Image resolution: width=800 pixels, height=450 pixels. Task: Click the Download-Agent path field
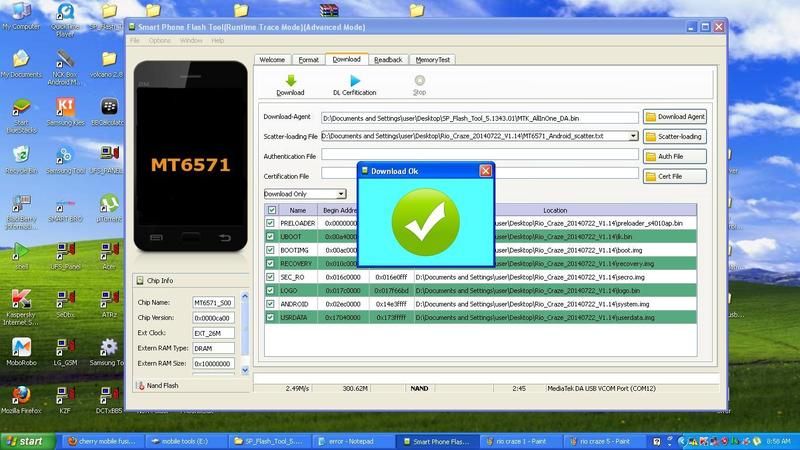click(480, 118)
